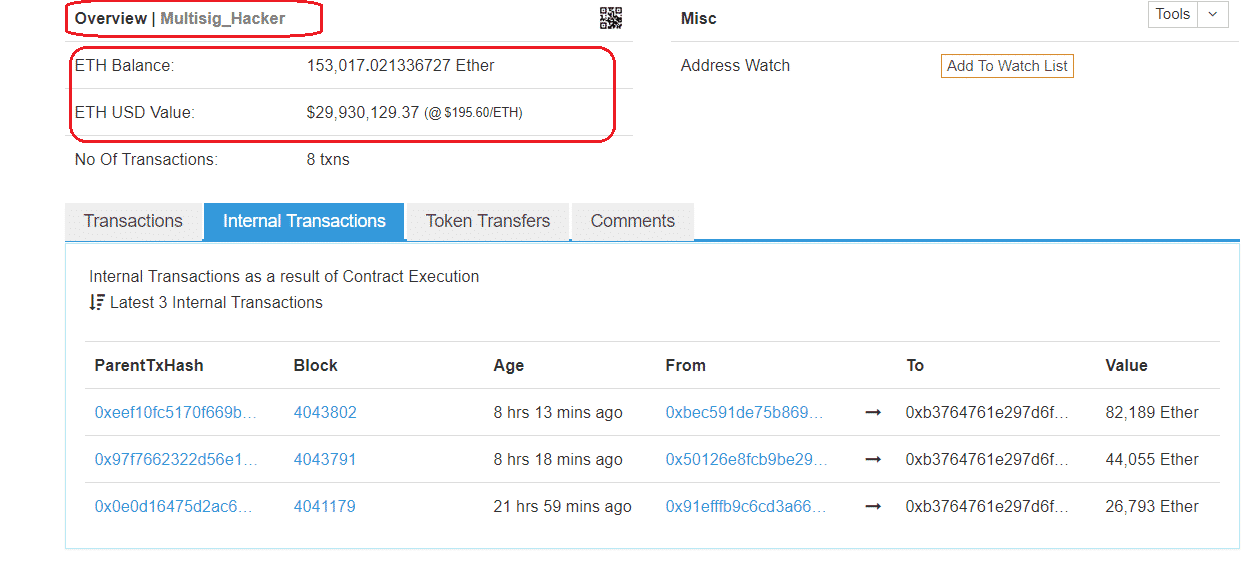This screenshot has width=1253, height=562.
Task: Open block 4043791 link
Action: [325, 459]
